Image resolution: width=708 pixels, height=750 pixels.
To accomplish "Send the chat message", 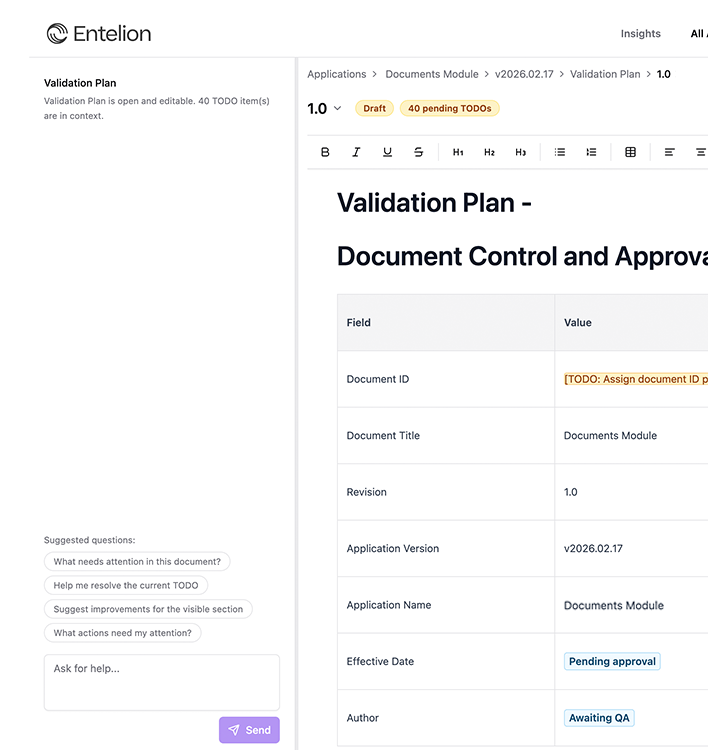I will (249, 730).
